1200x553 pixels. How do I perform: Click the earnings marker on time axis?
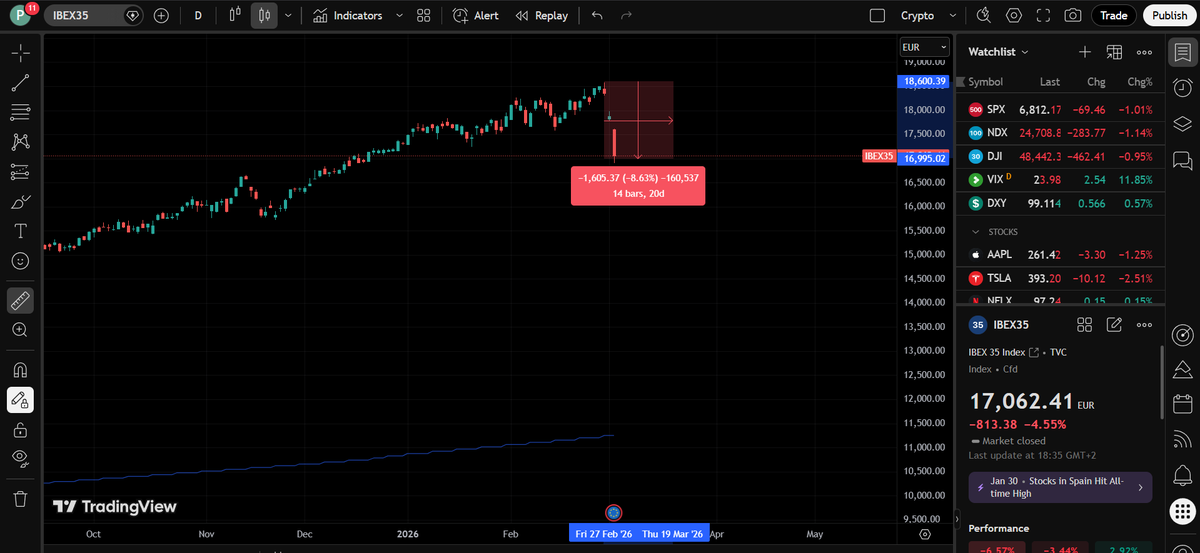point(614,512)
